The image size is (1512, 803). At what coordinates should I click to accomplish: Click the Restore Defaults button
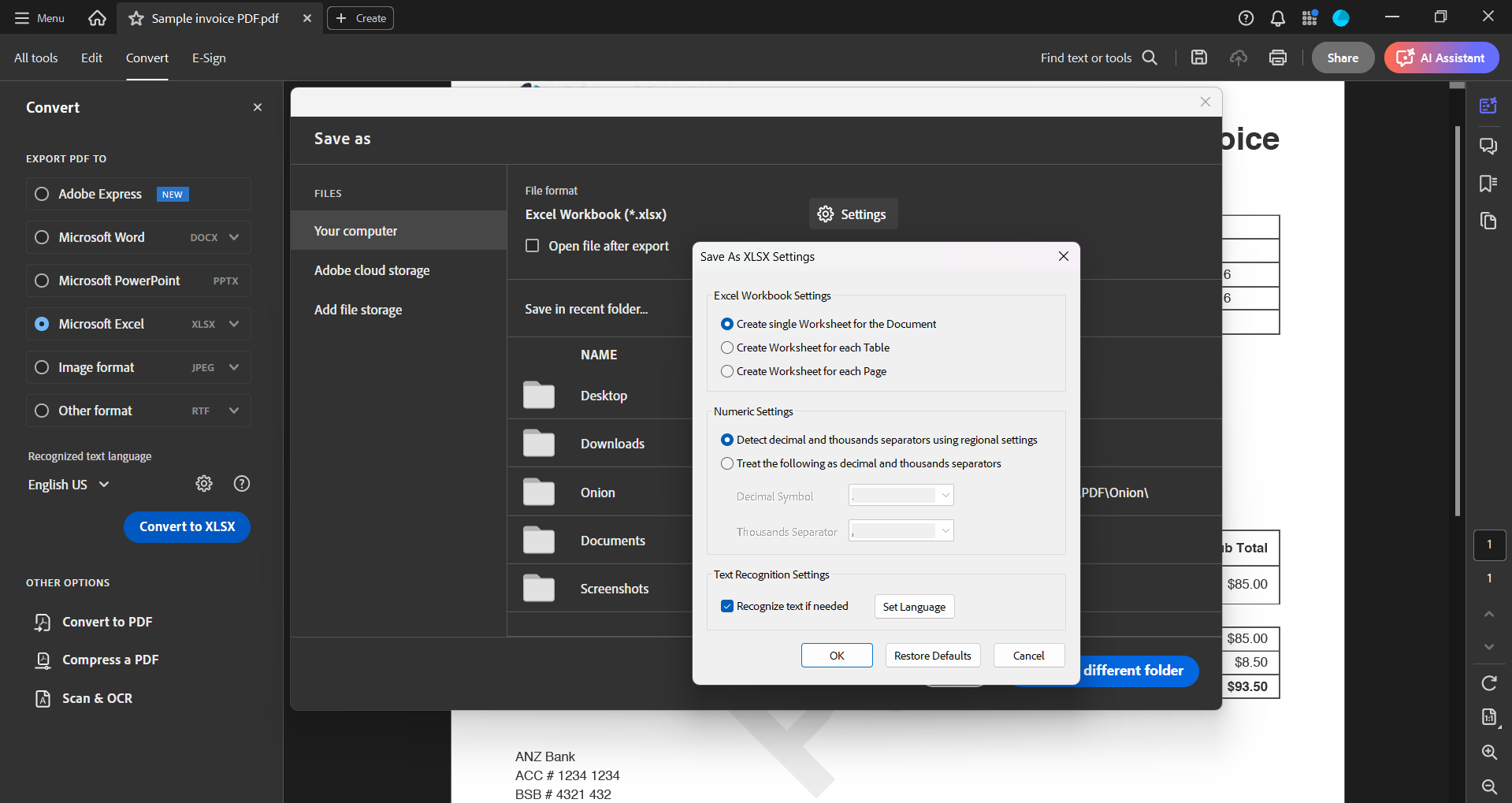click(x=932, y=655)
